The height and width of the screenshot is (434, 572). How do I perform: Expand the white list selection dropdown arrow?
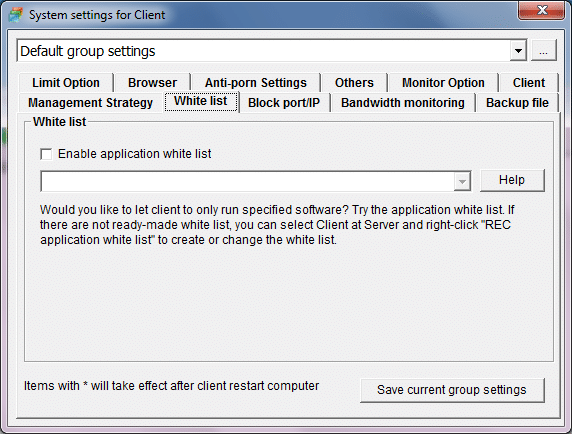(x=462, y=181)
